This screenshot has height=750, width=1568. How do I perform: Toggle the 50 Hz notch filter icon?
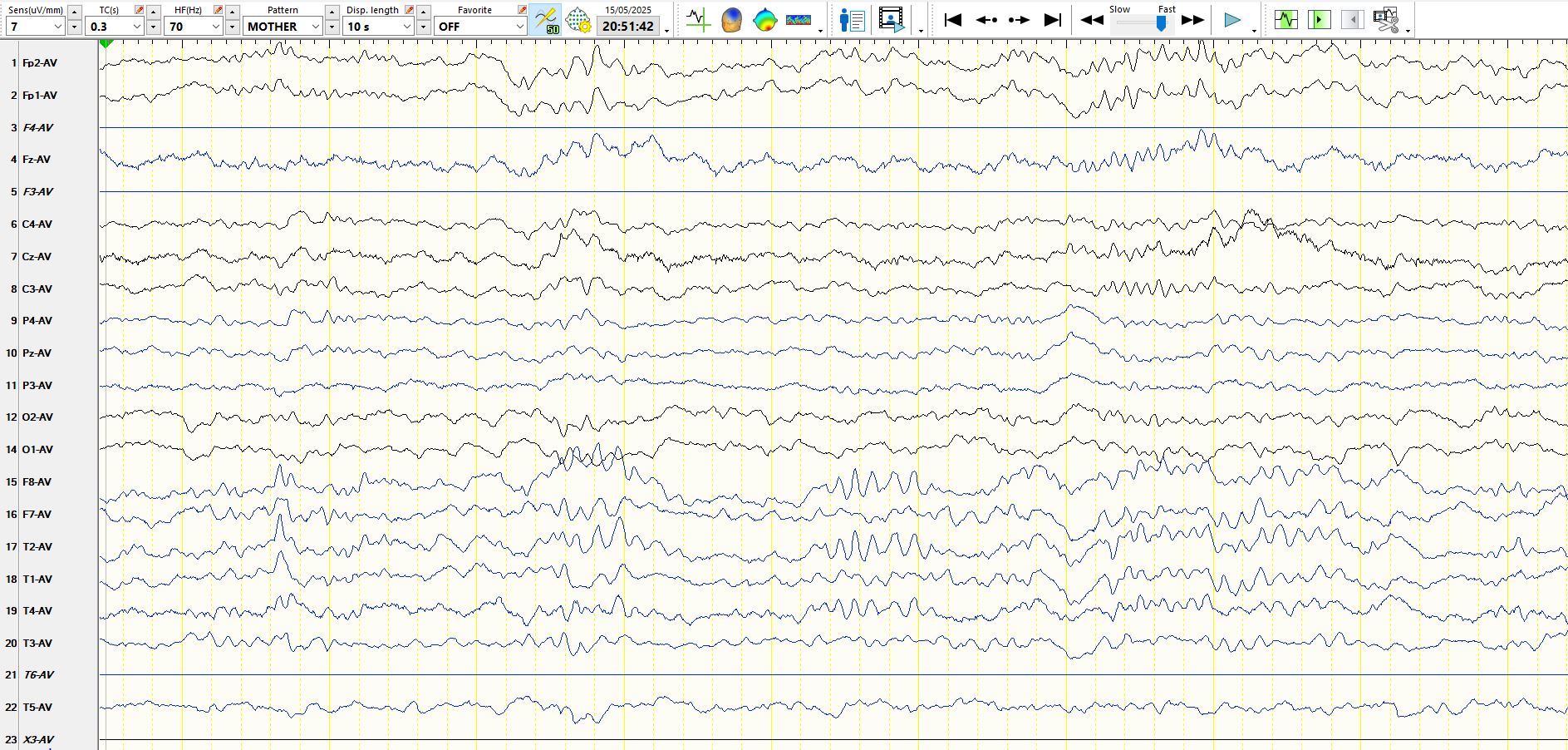(546, 20)
